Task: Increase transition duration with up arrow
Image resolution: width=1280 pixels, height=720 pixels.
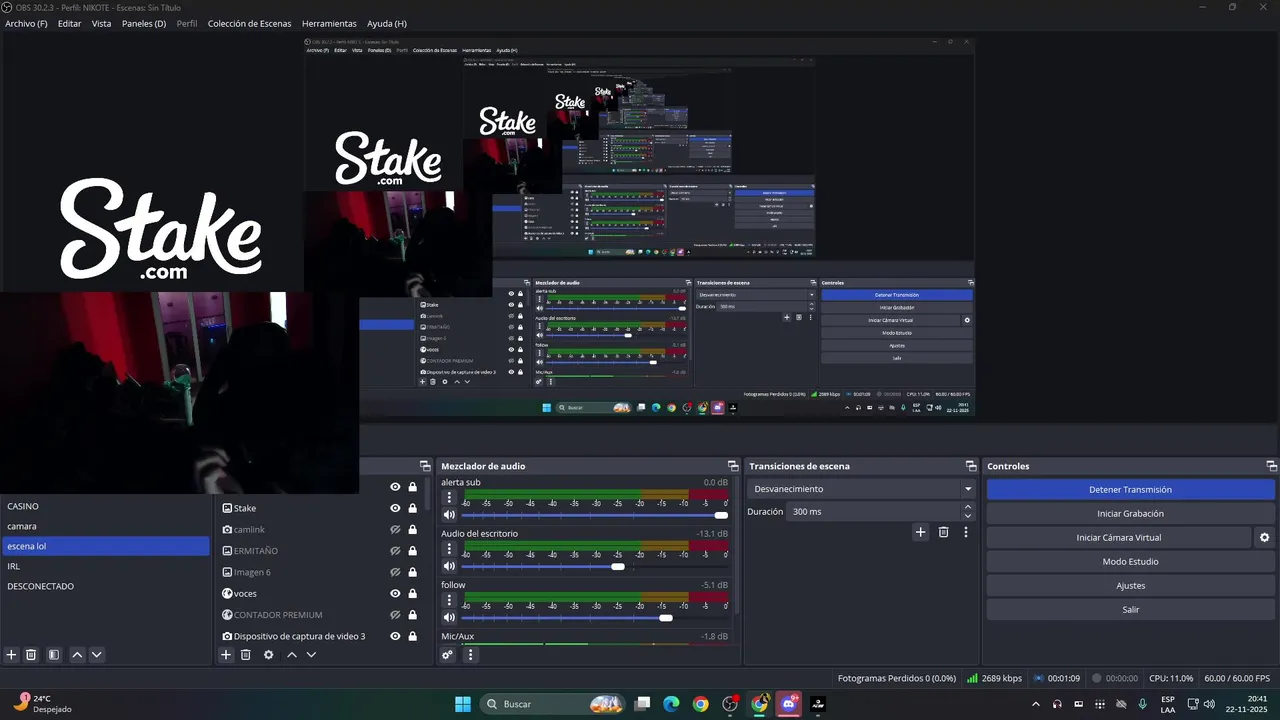Action: click(x=968, y=507)
